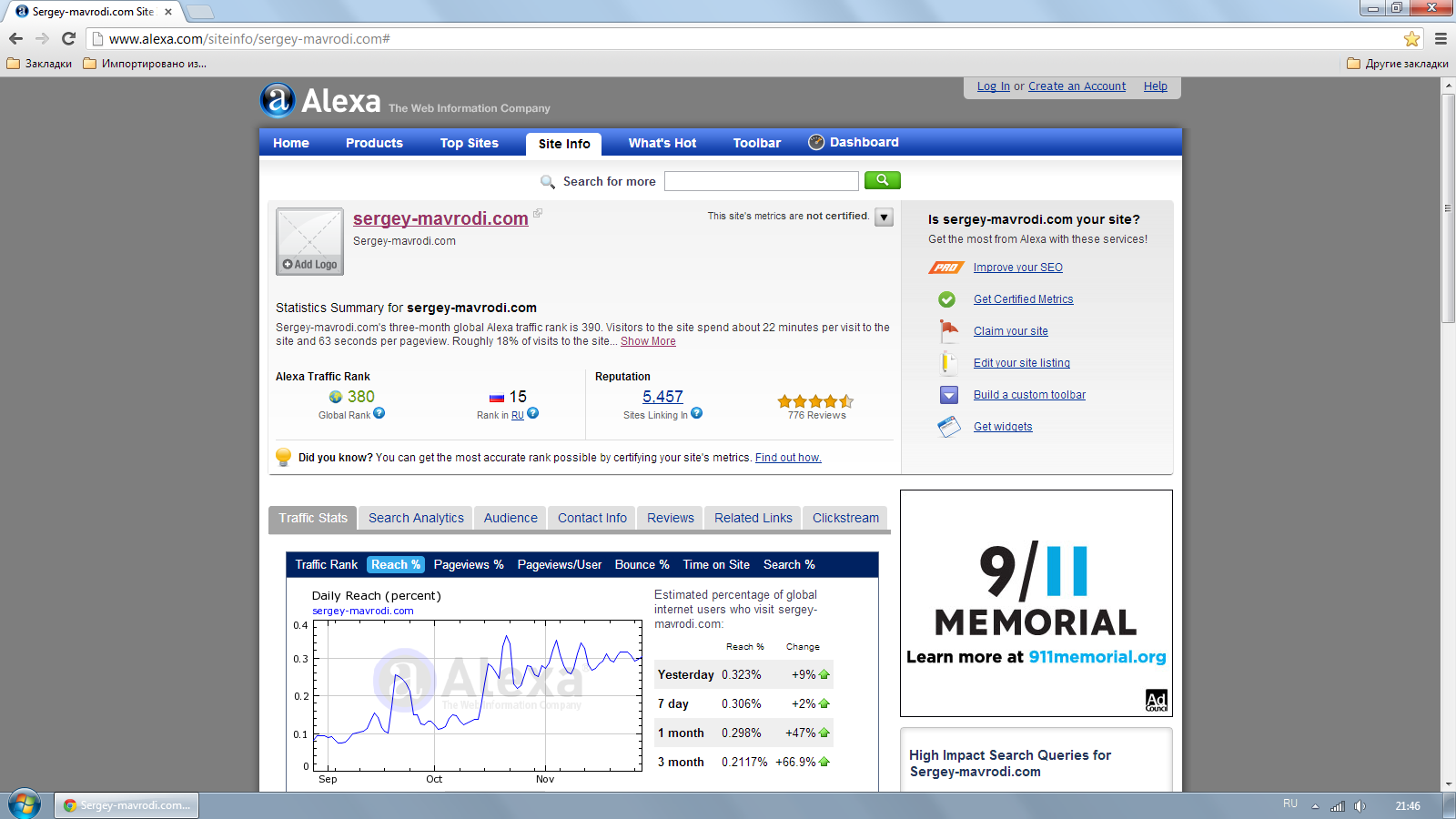Select the Time on Site chart option
Screen dimensions: 1456x819
coord(716,564)
